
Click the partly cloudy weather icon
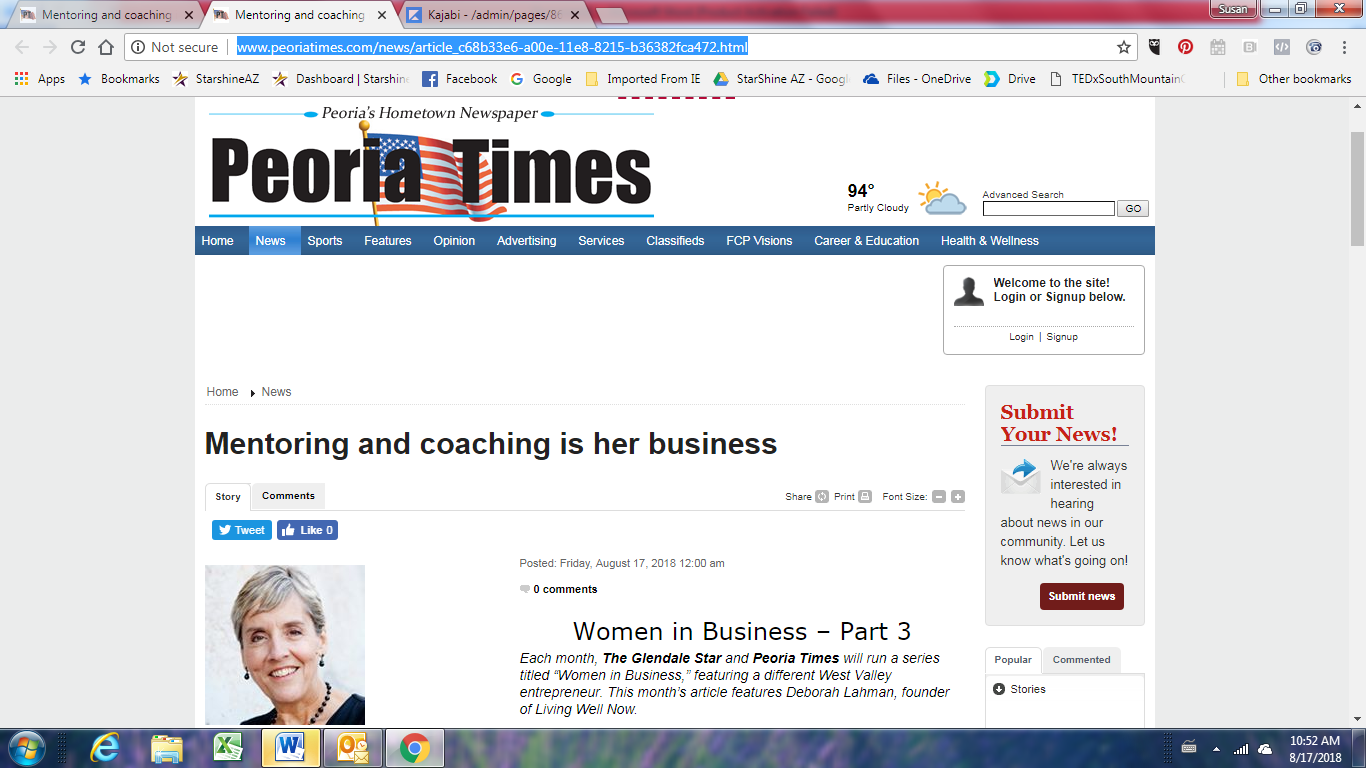point(942,199)
